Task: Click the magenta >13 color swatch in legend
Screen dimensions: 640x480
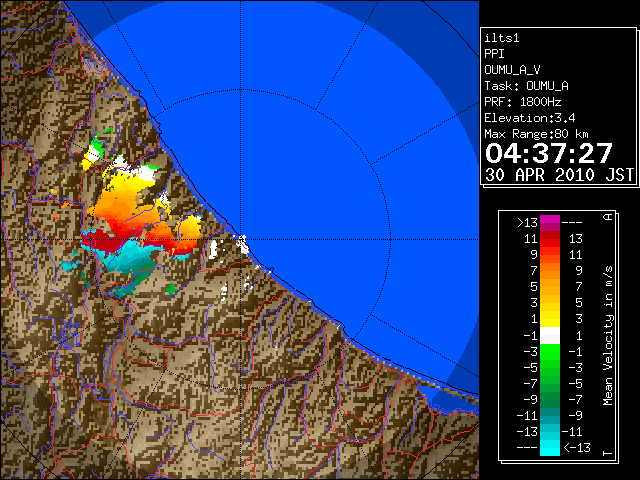Action: [550, 223]
